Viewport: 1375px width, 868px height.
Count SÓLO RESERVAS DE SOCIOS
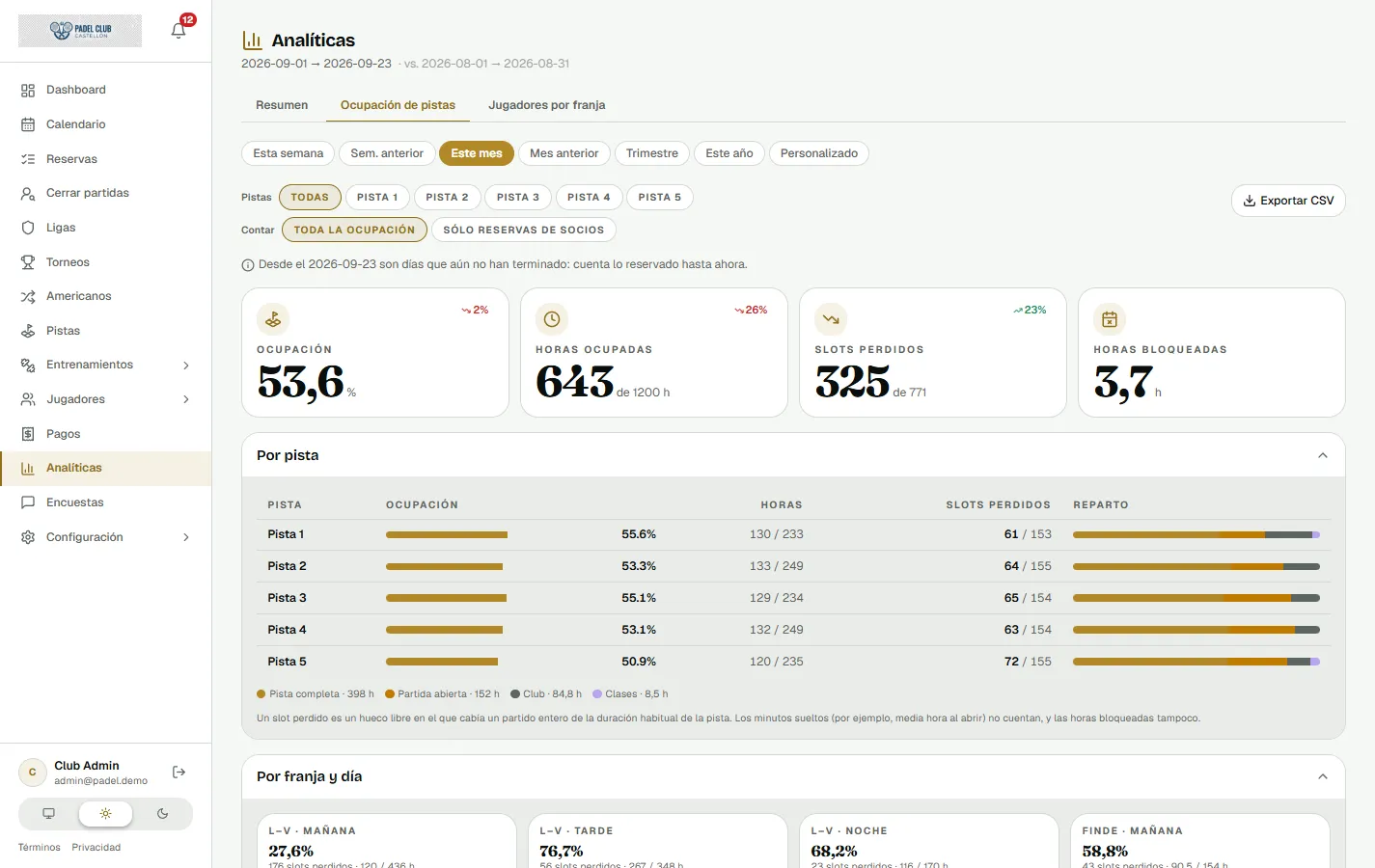point(524,230)
